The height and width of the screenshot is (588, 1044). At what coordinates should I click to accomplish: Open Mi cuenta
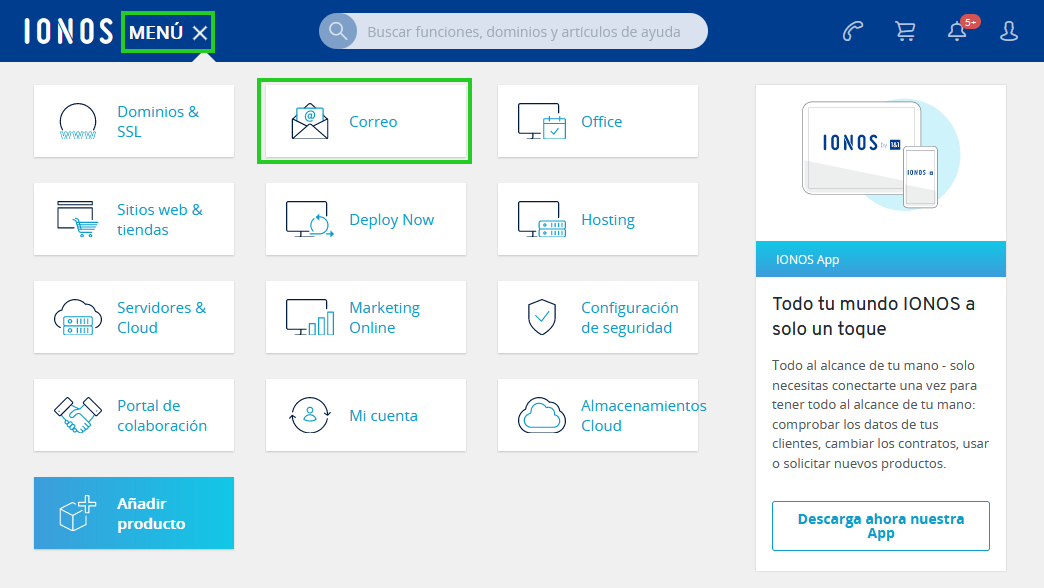(366, 415)
